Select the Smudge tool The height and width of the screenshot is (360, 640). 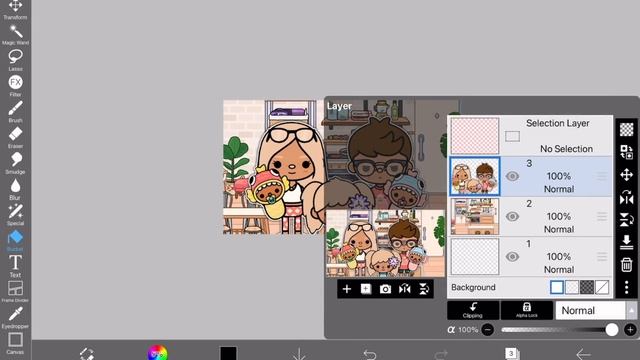coord(15,163)
